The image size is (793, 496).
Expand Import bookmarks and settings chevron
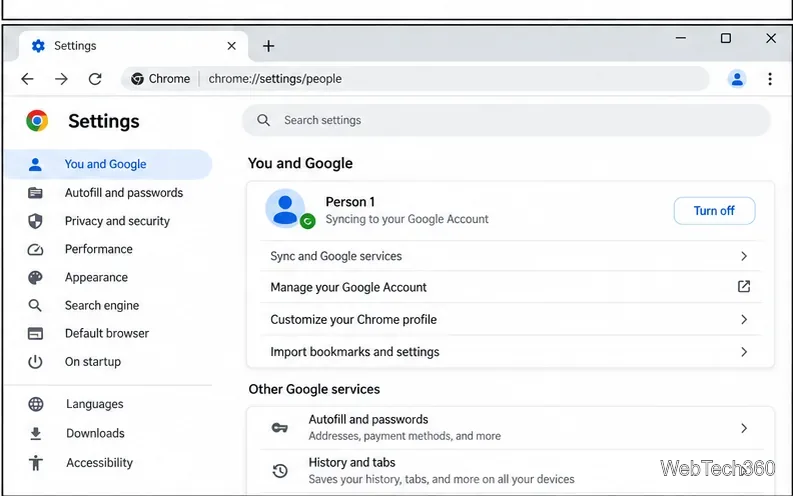(743, 352)
